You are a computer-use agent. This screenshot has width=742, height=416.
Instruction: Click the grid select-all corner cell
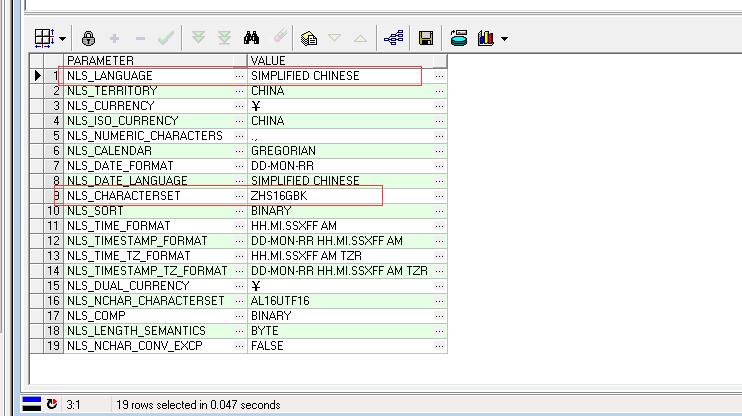click(36, 61)
